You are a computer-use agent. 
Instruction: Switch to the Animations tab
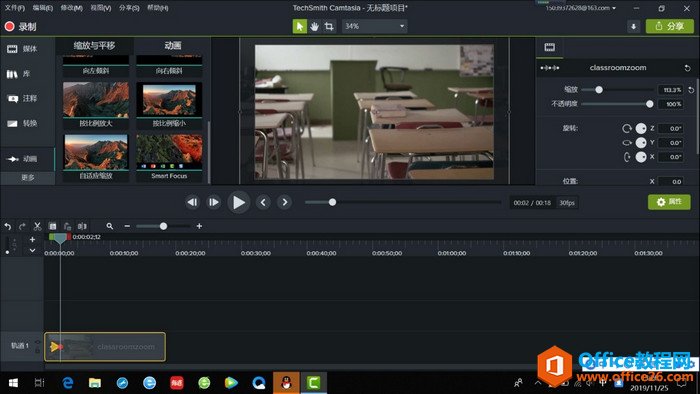(173, 46)
